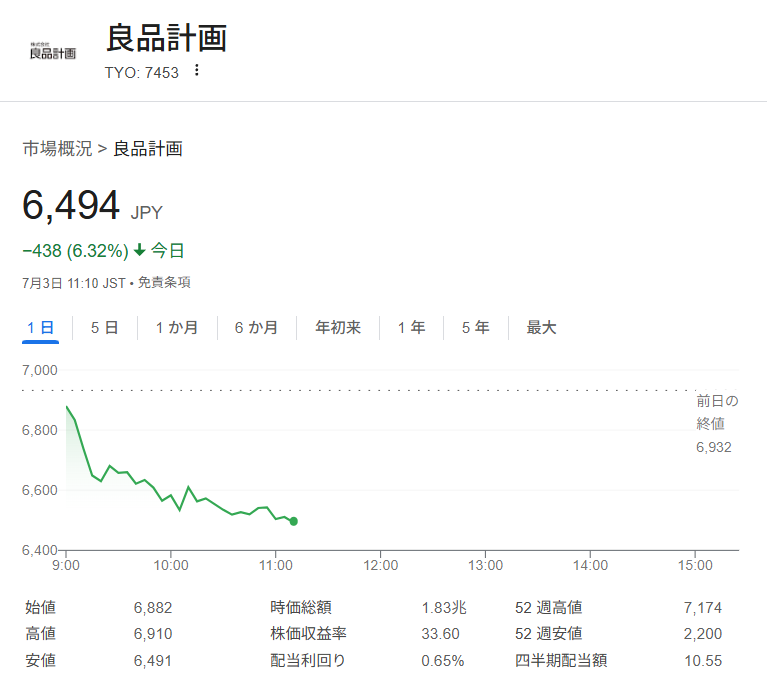The image size is (767, 682).
Task: Open the 市場概況 breadcrumb link
Action: tap(57, 149)
